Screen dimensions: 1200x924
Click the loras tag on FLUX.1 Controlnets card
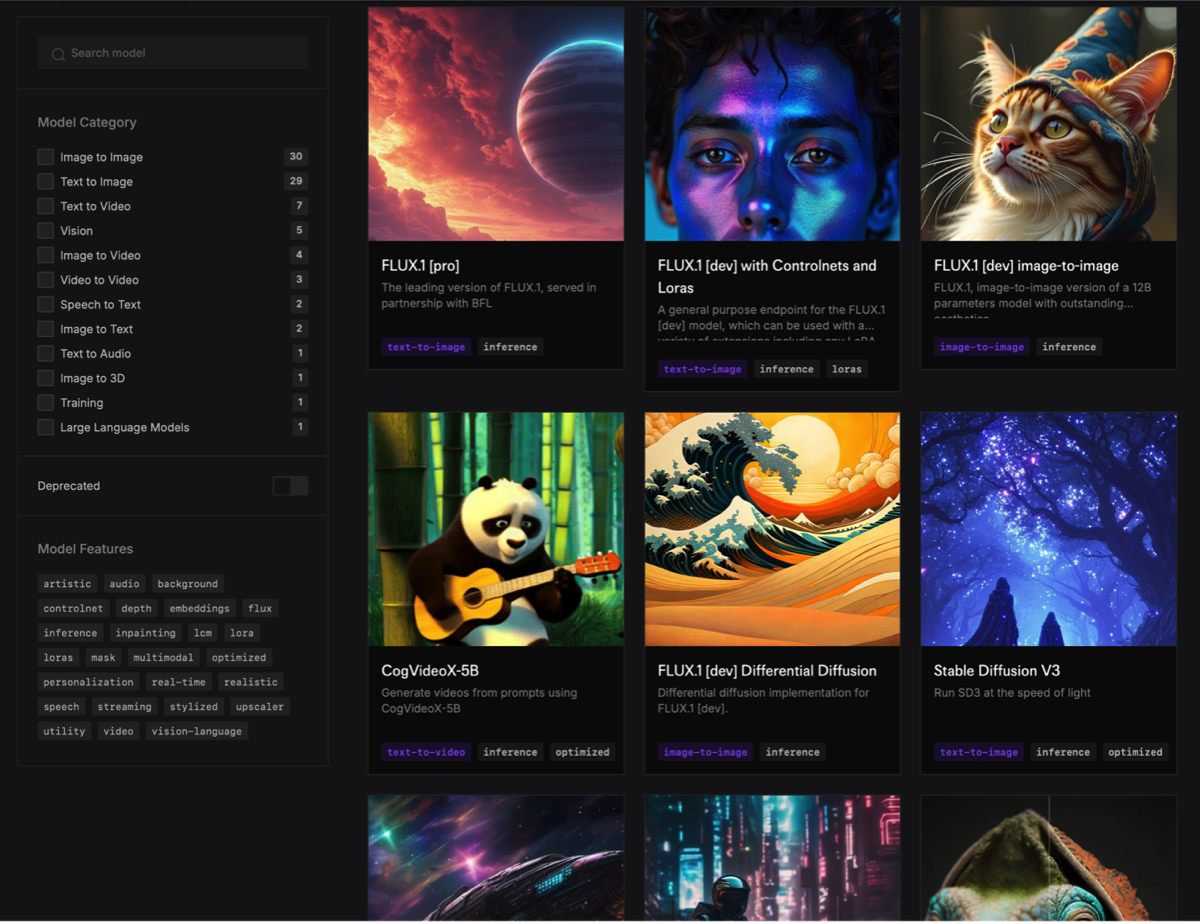click(847, 369)
